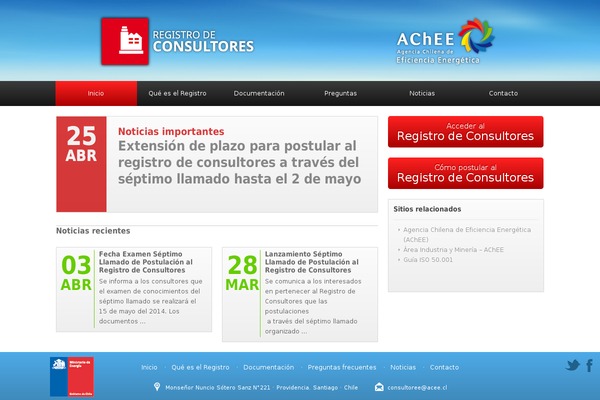Click the 03 ABR green date
The height and width of the screenshot is (400, 600).
(x=76, y=273)
